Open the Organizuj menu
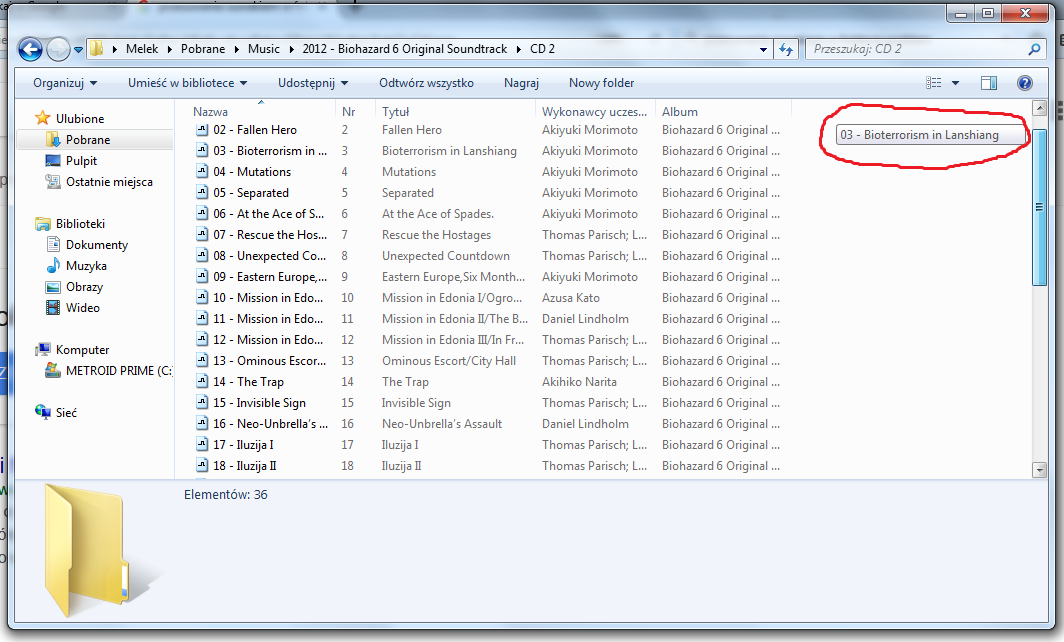Image resolution: width=1064 pixels, height=642 pixels. 65,83
